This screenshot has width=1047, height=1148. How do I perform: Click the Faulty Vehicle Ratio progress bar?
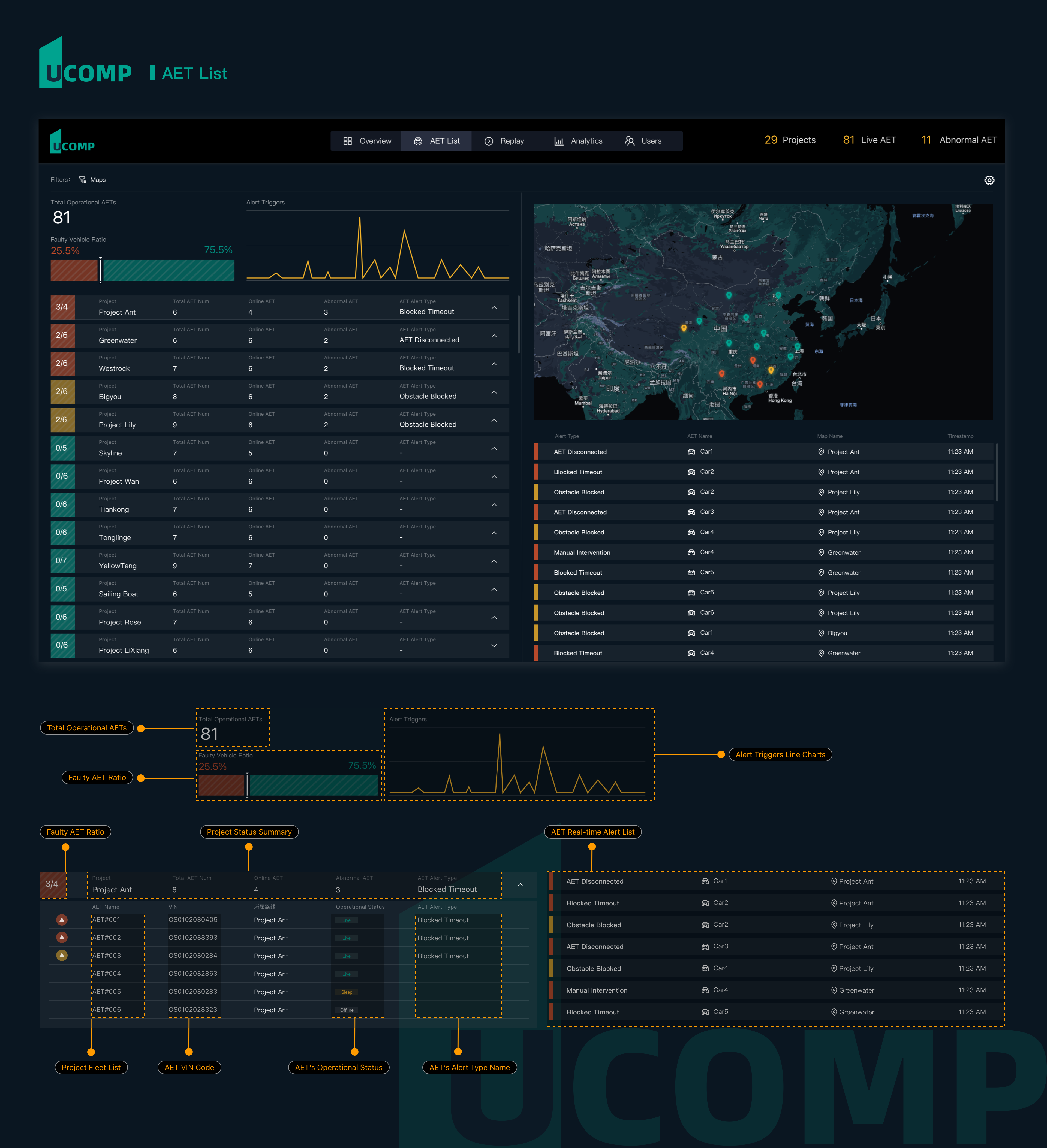tap(142, 270)
